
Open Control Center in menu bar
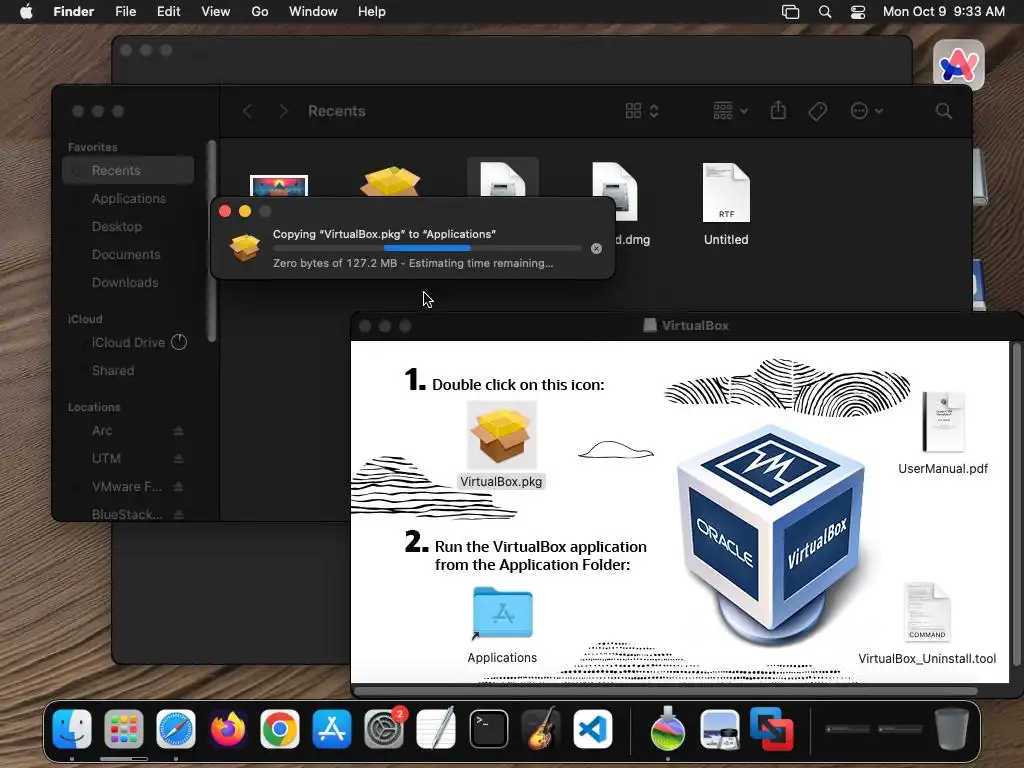(x=857, y=12)
